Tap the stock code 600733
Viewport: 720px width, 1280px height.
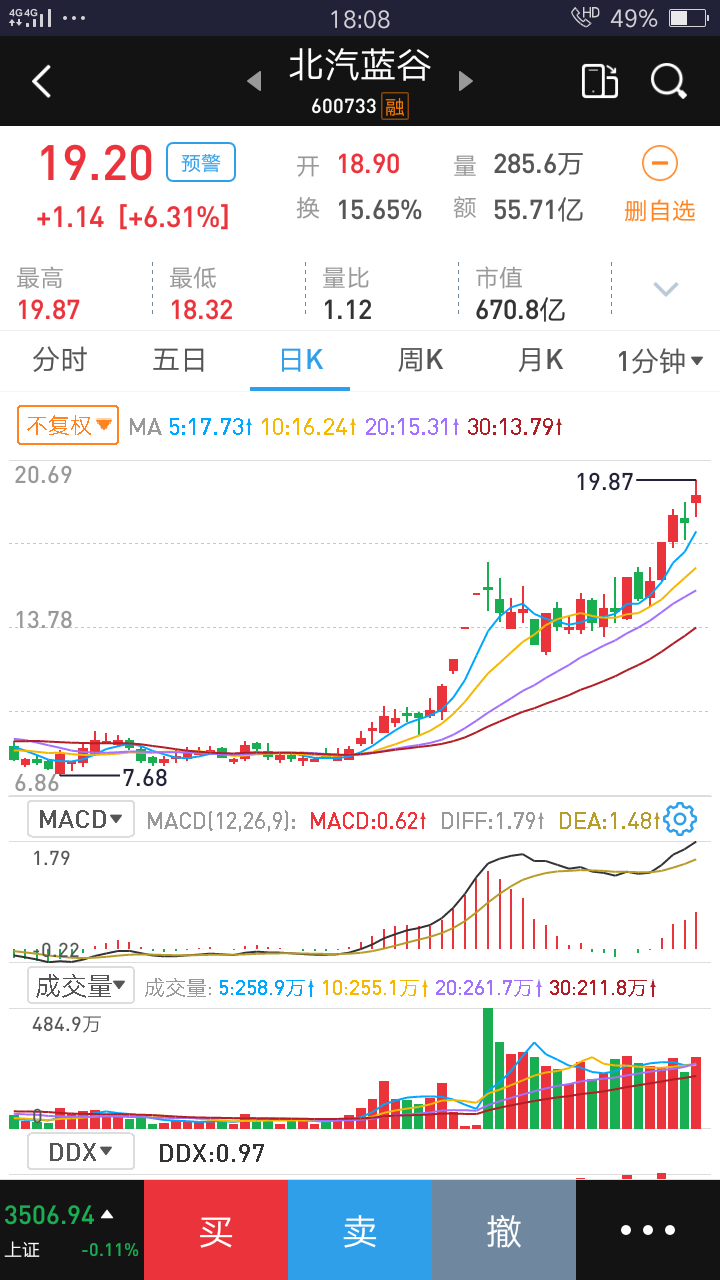click(x=344, y=106)
